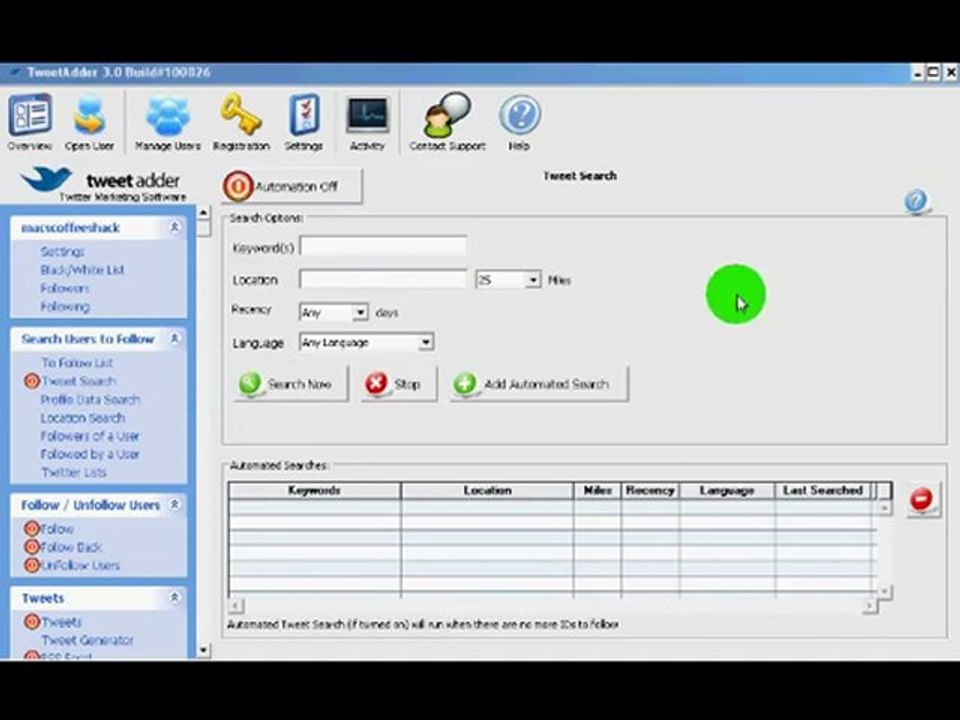Open To Follow List

(77, 362)
